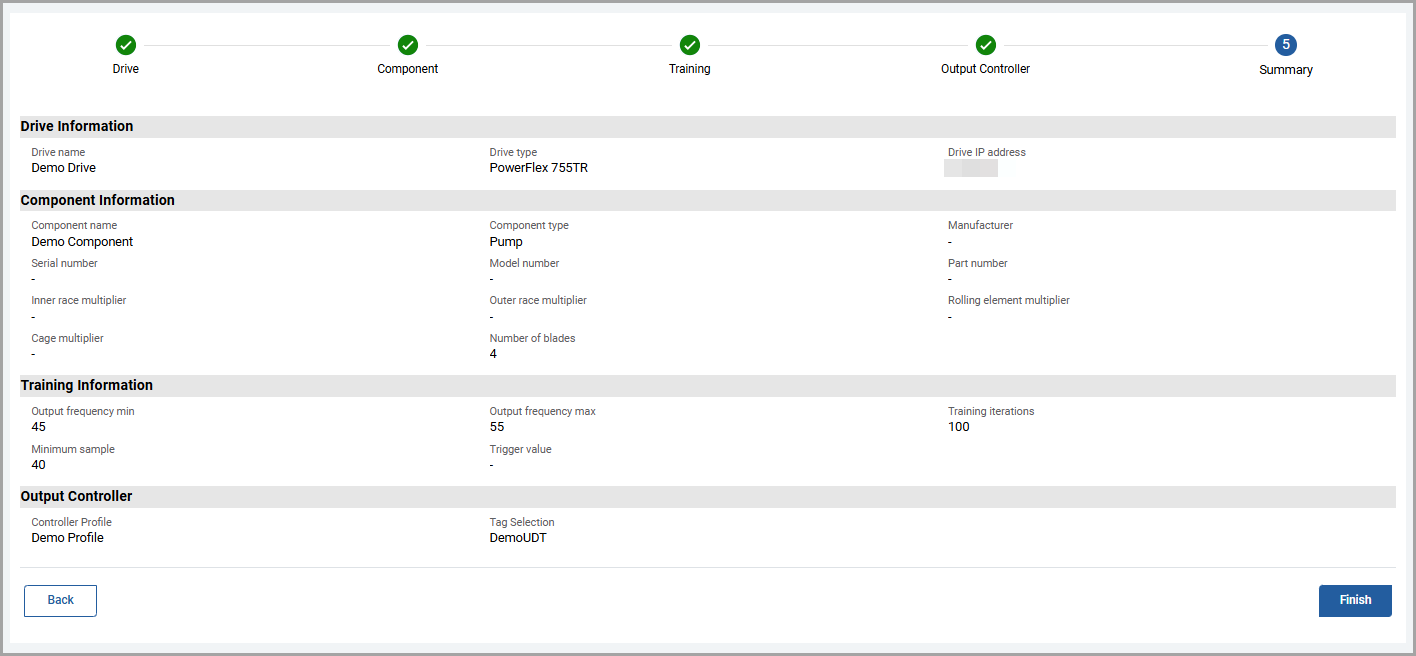This screenshot has height=656, width=1416.
Task: Click the Training Information section header
Action: tap(86, 385)
